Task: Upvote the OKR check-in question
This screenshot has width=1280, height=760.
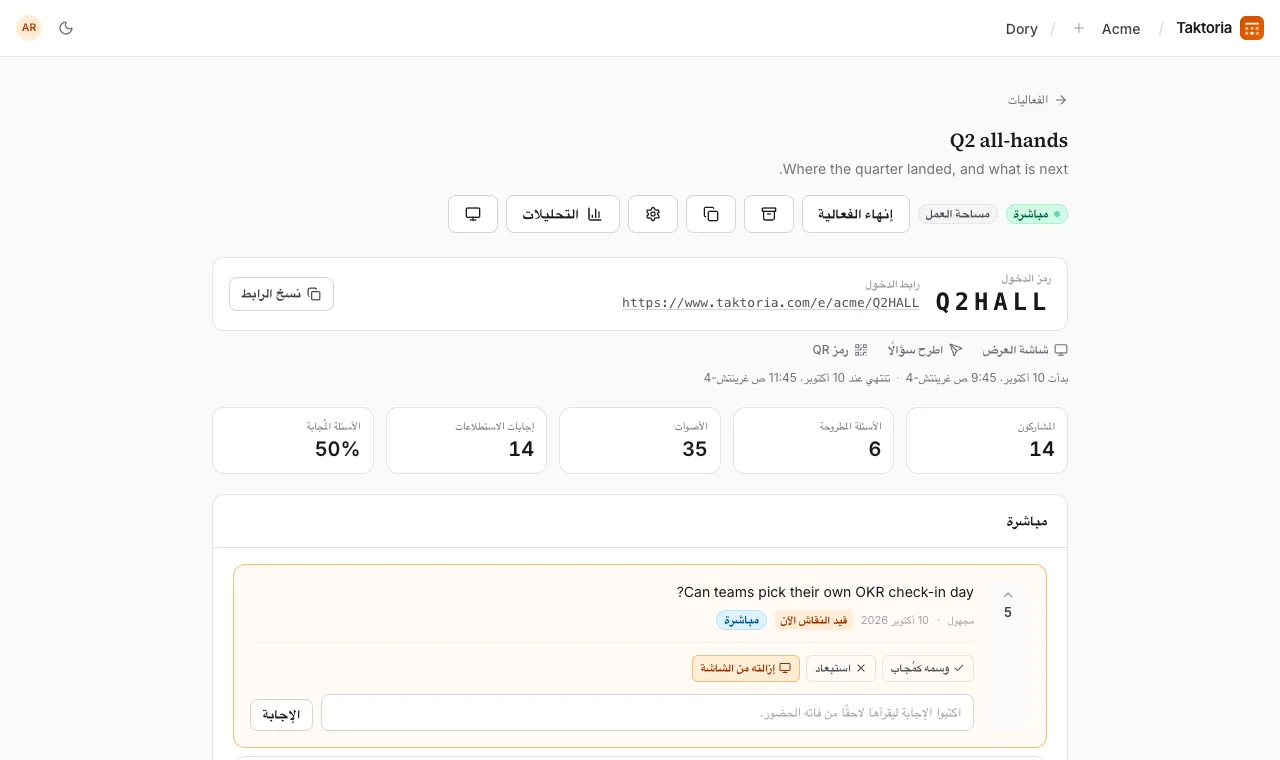Action: point(1007,595)
